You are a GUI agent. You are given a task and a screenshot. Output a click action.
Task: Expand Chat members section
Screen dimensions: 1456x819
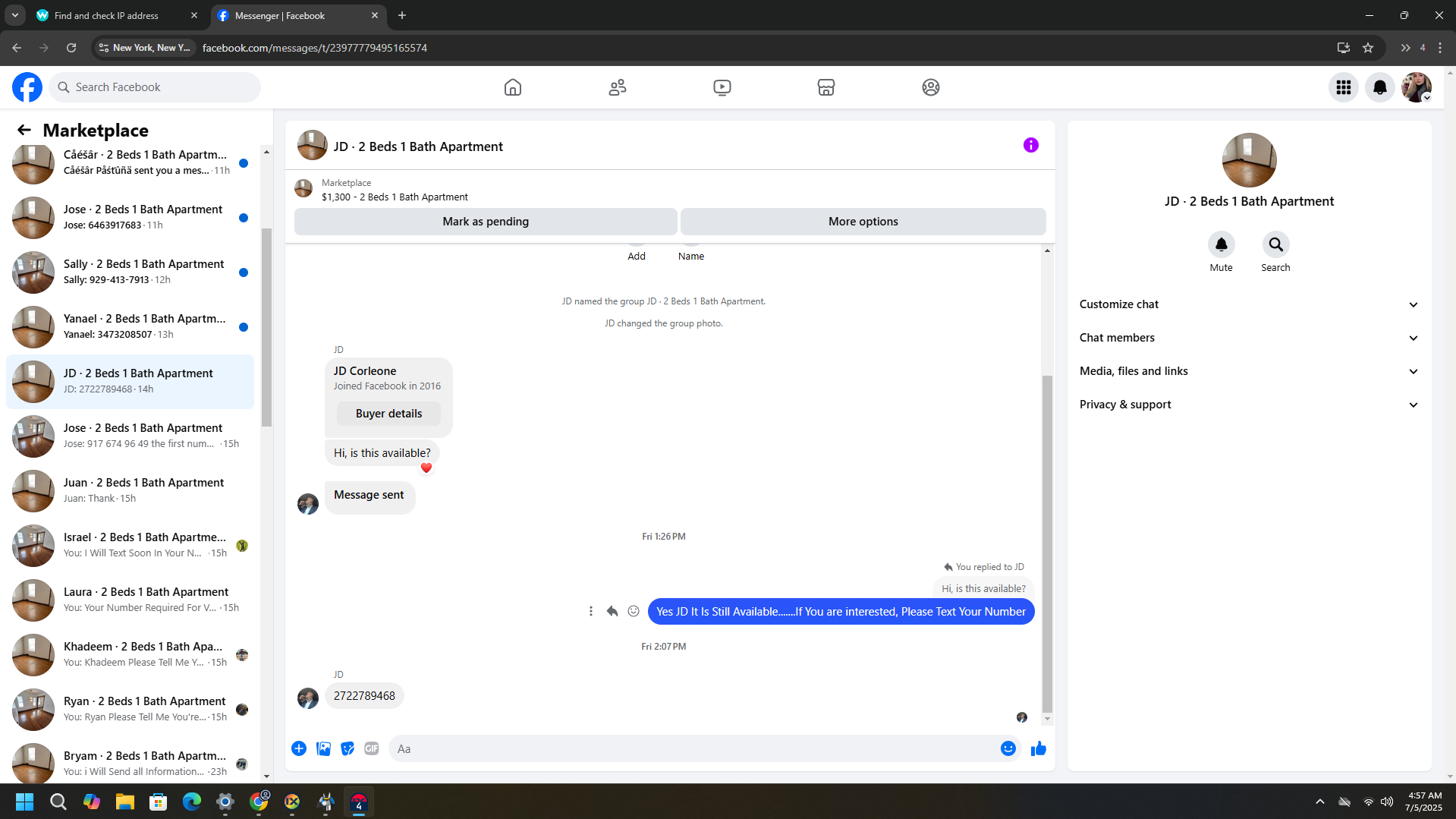1249,338
